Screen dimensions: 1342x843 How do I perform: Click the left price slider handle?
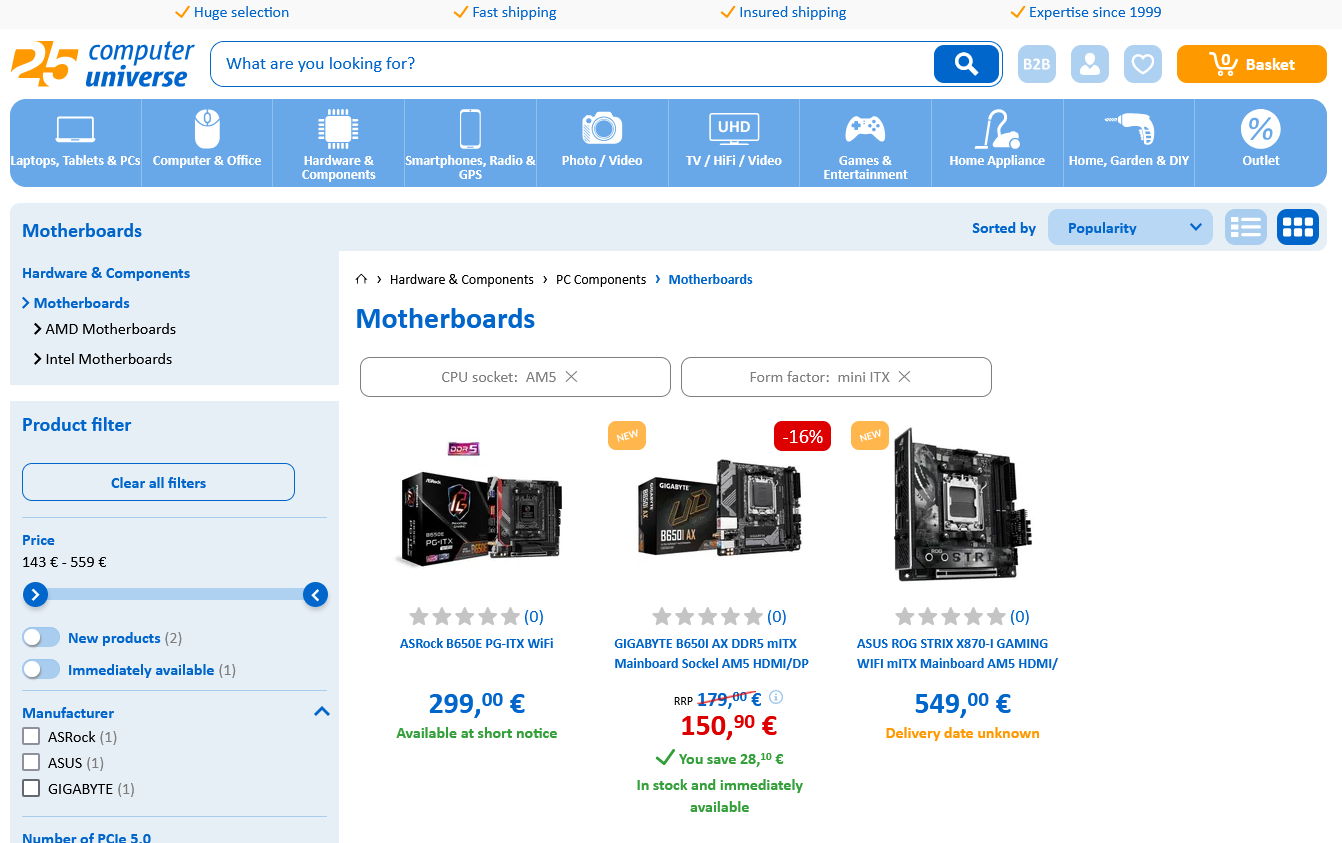[x=35, y=595]
